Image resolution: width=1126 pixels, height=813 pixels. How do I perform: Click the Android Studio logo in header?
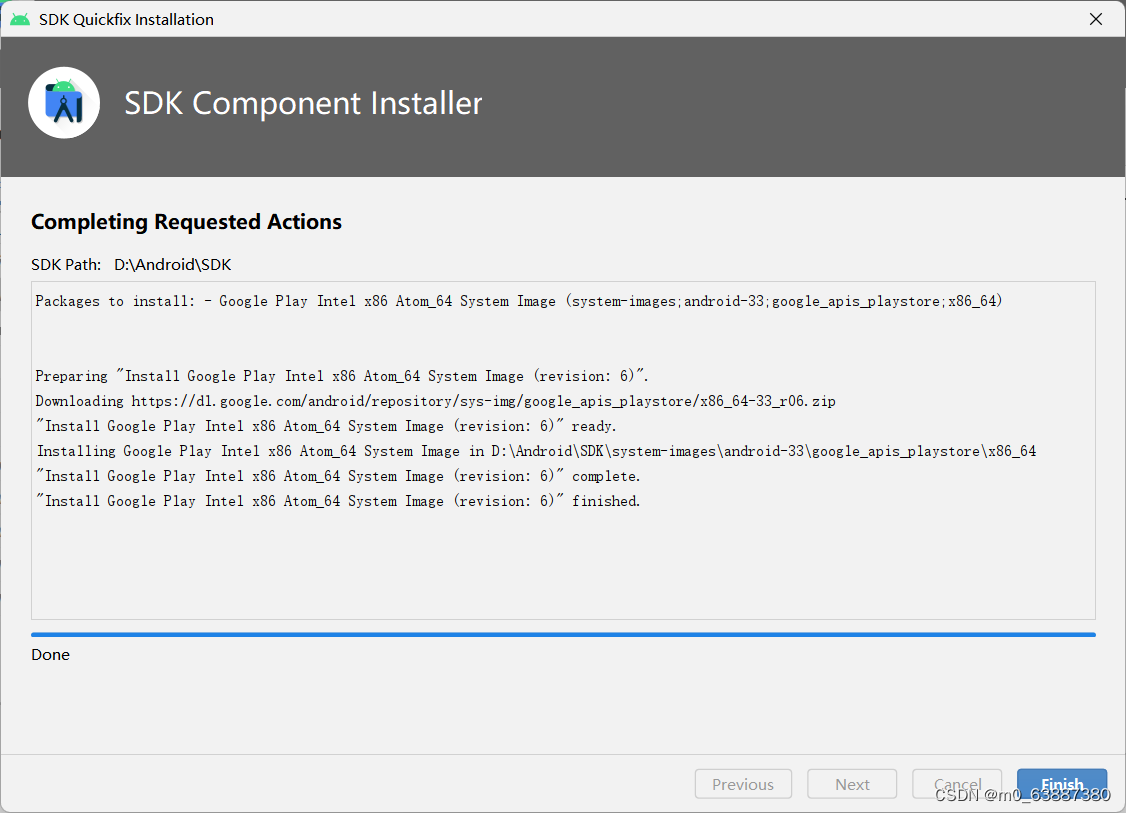click(64, 103)
